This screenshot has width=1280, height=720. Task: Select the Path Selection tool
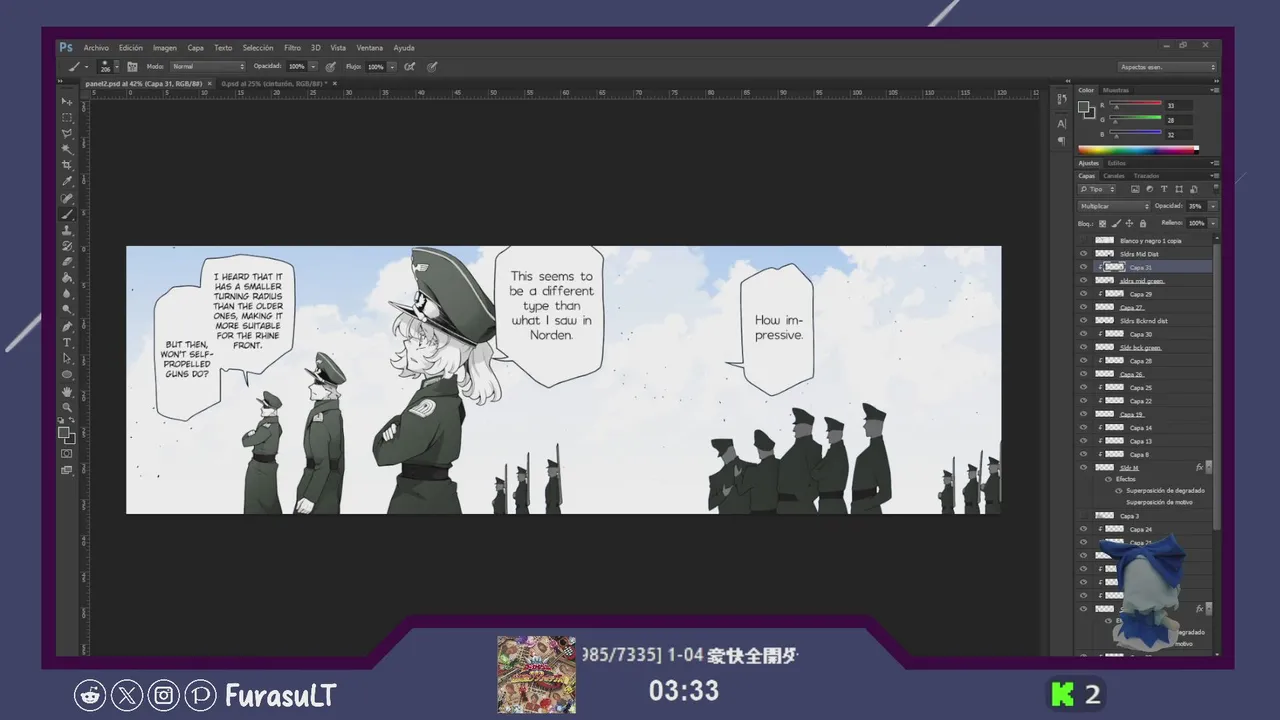(67, 358)
